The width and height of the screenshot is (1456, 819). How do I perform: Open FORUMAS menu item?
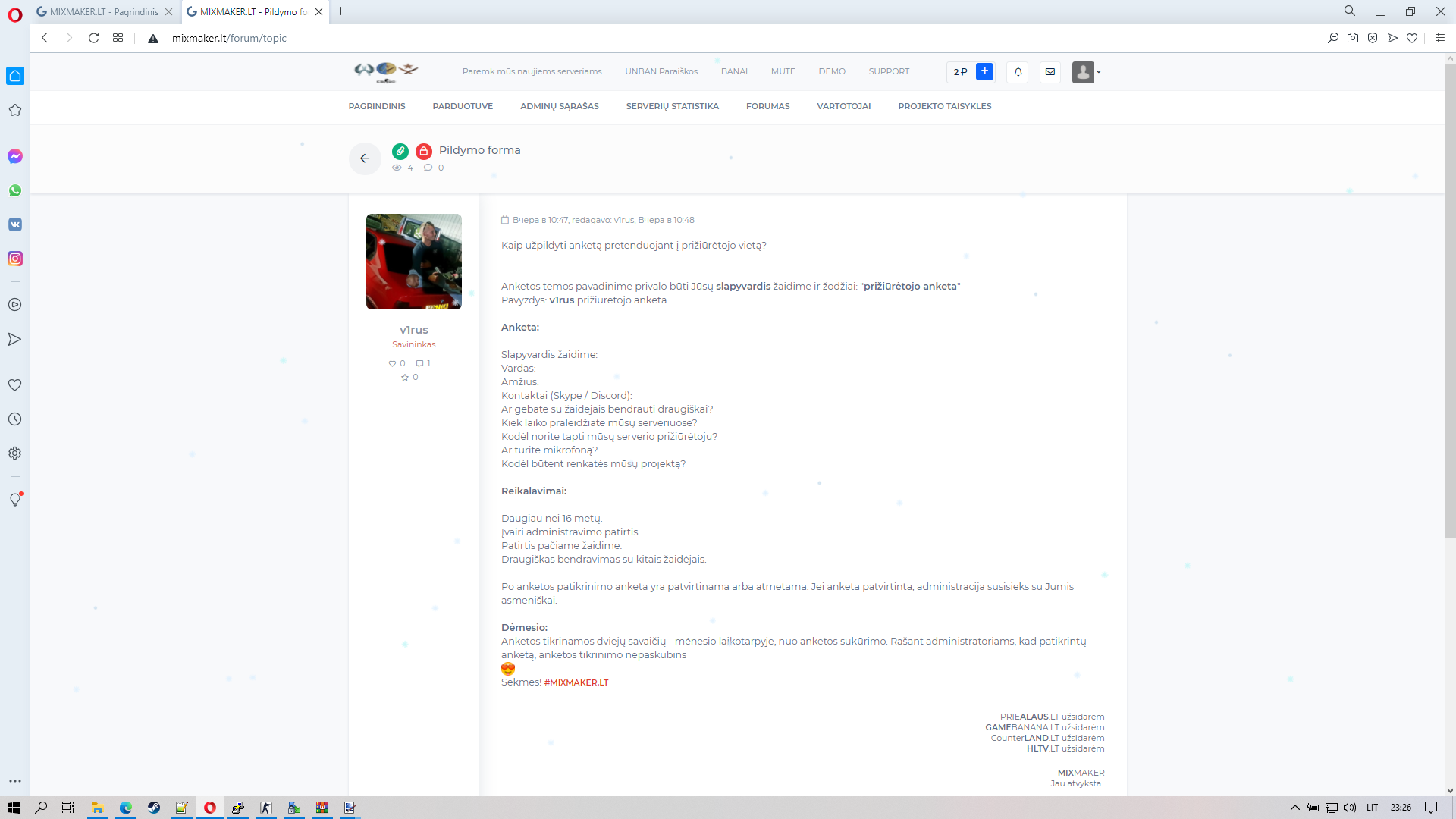[768, 106]
